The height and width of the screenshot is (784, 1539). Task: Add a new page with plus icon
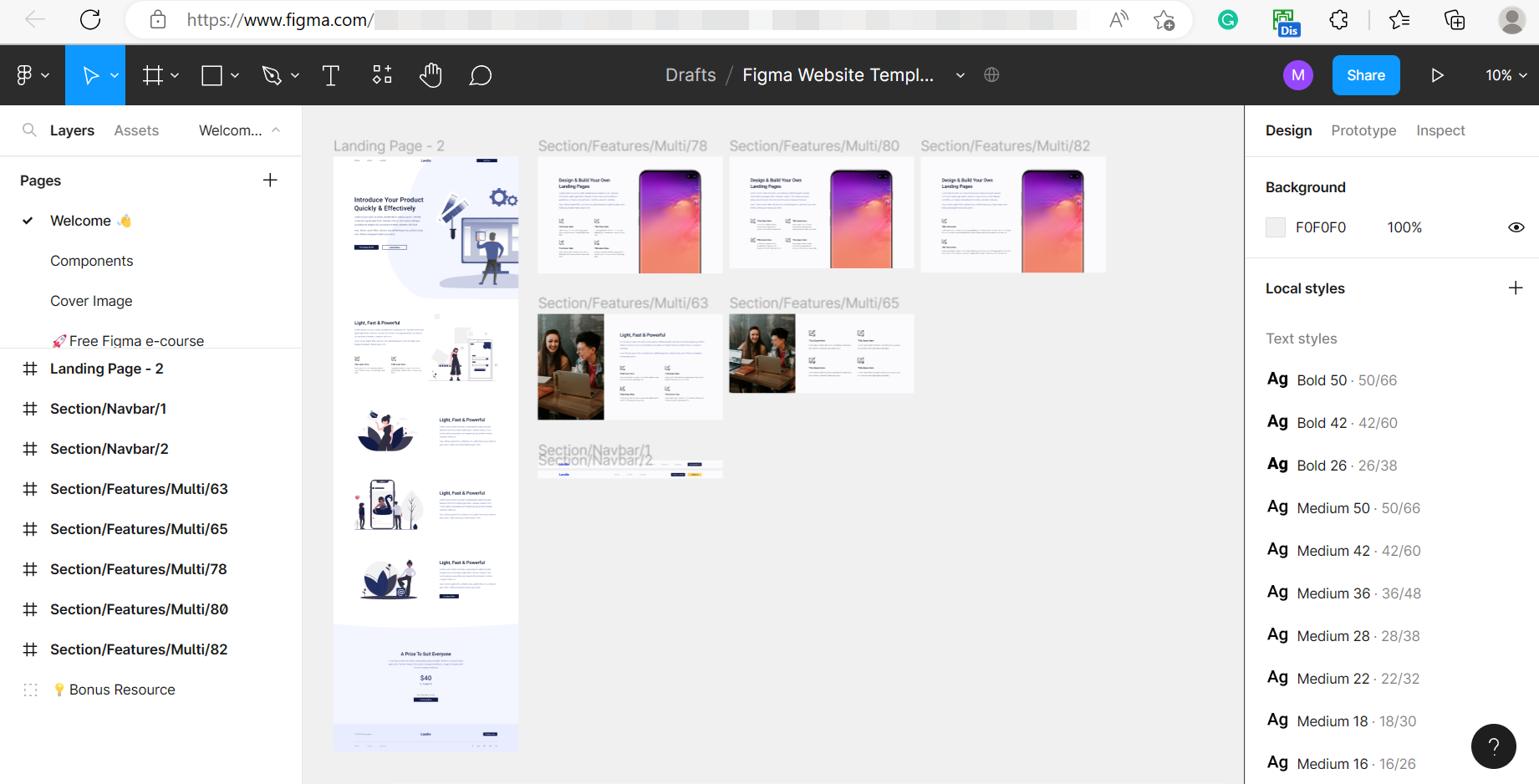point(270,181)
